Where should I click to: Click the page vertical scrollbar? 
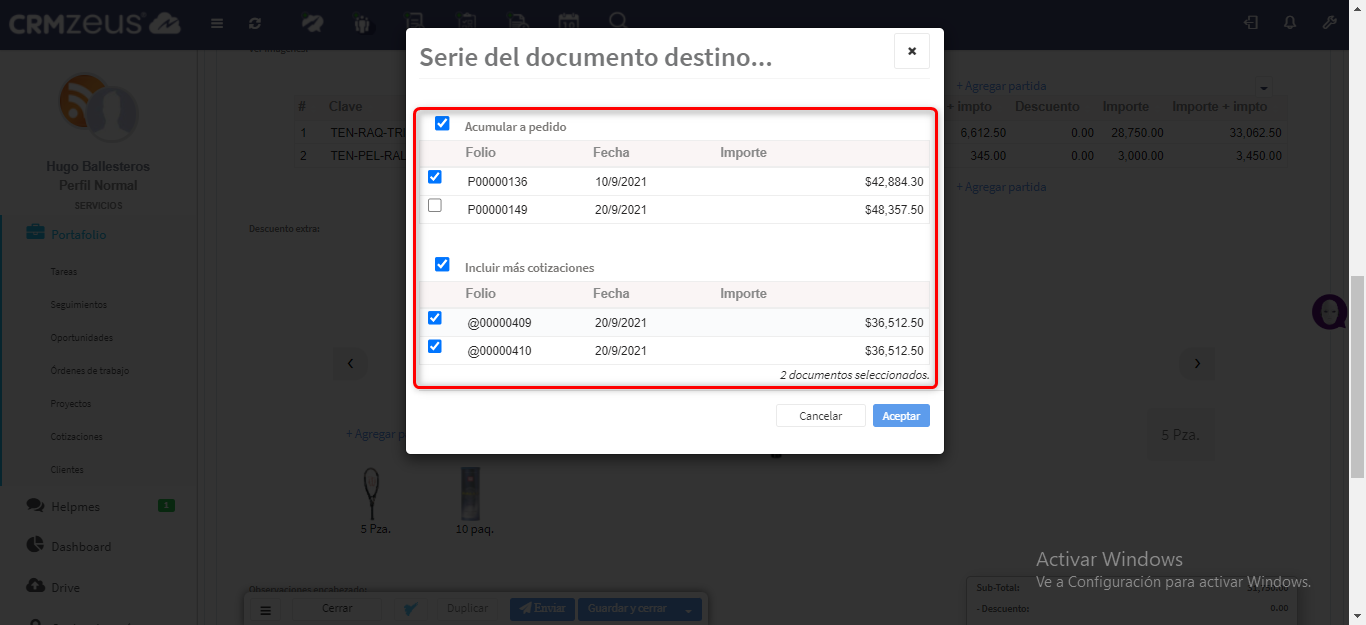coord(1357,380)
